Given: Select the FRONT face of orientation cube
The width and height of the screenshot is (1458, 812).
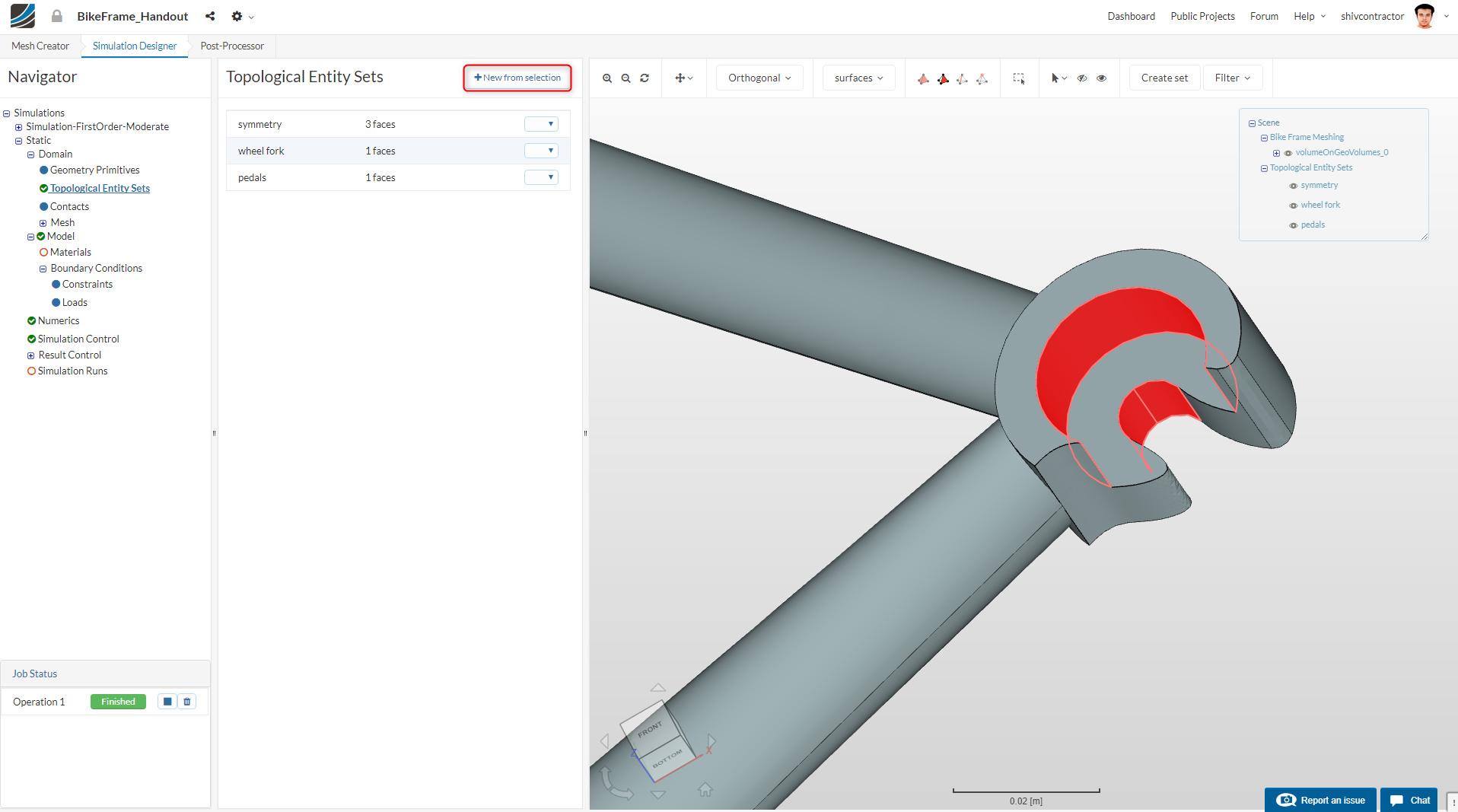Looking at the screenshot, I should click(x=649, y=729).
